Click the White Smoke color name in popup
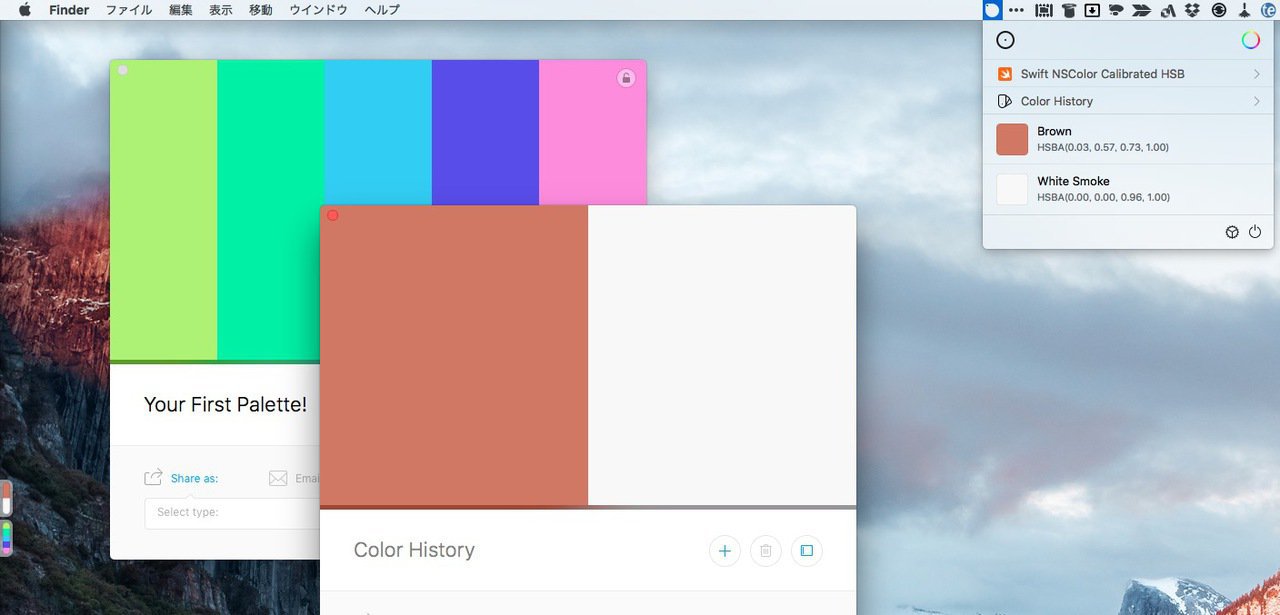1280x615 pixels. click(1073, 181)
